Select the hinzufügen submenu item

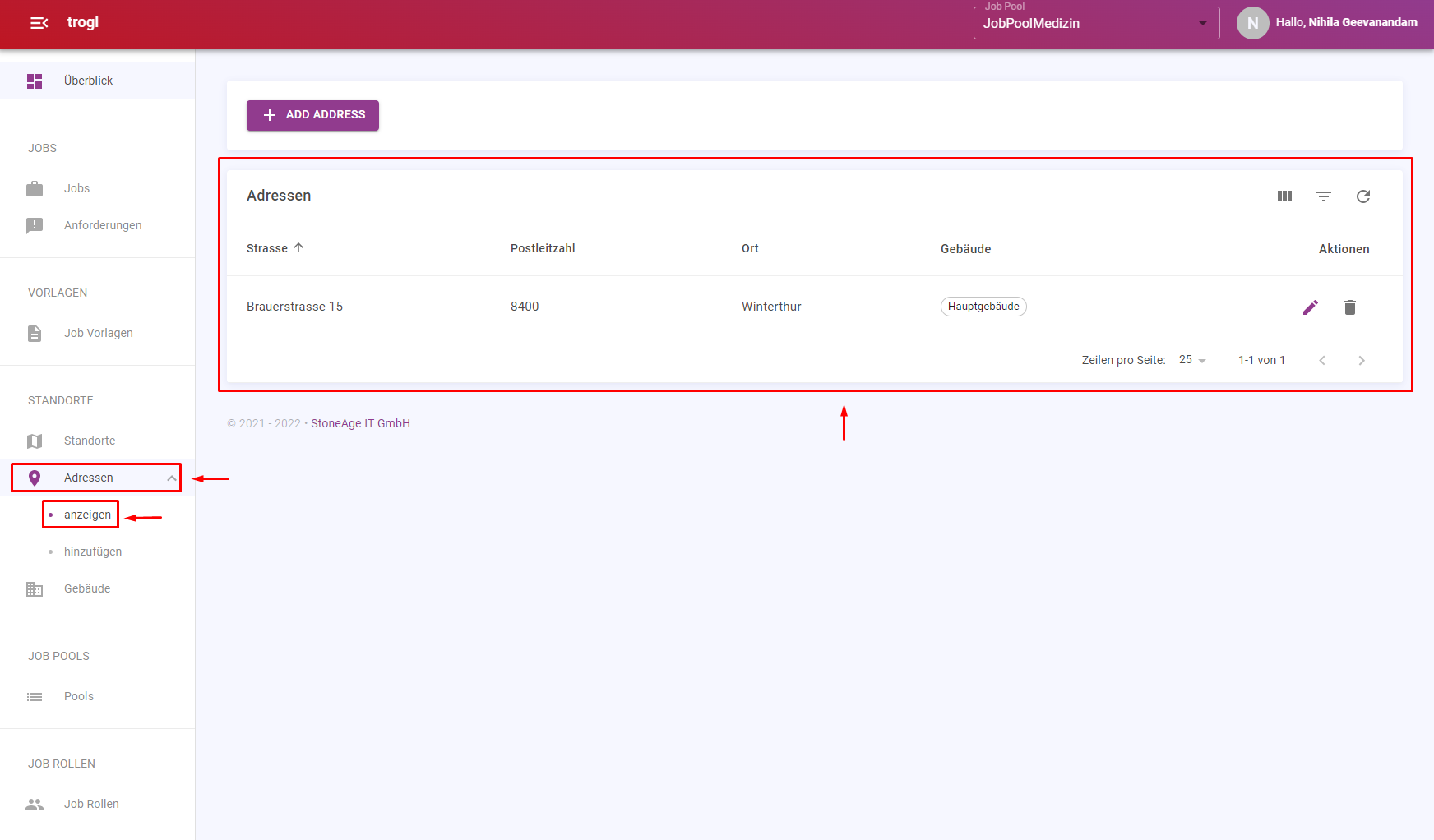point(93,552)
